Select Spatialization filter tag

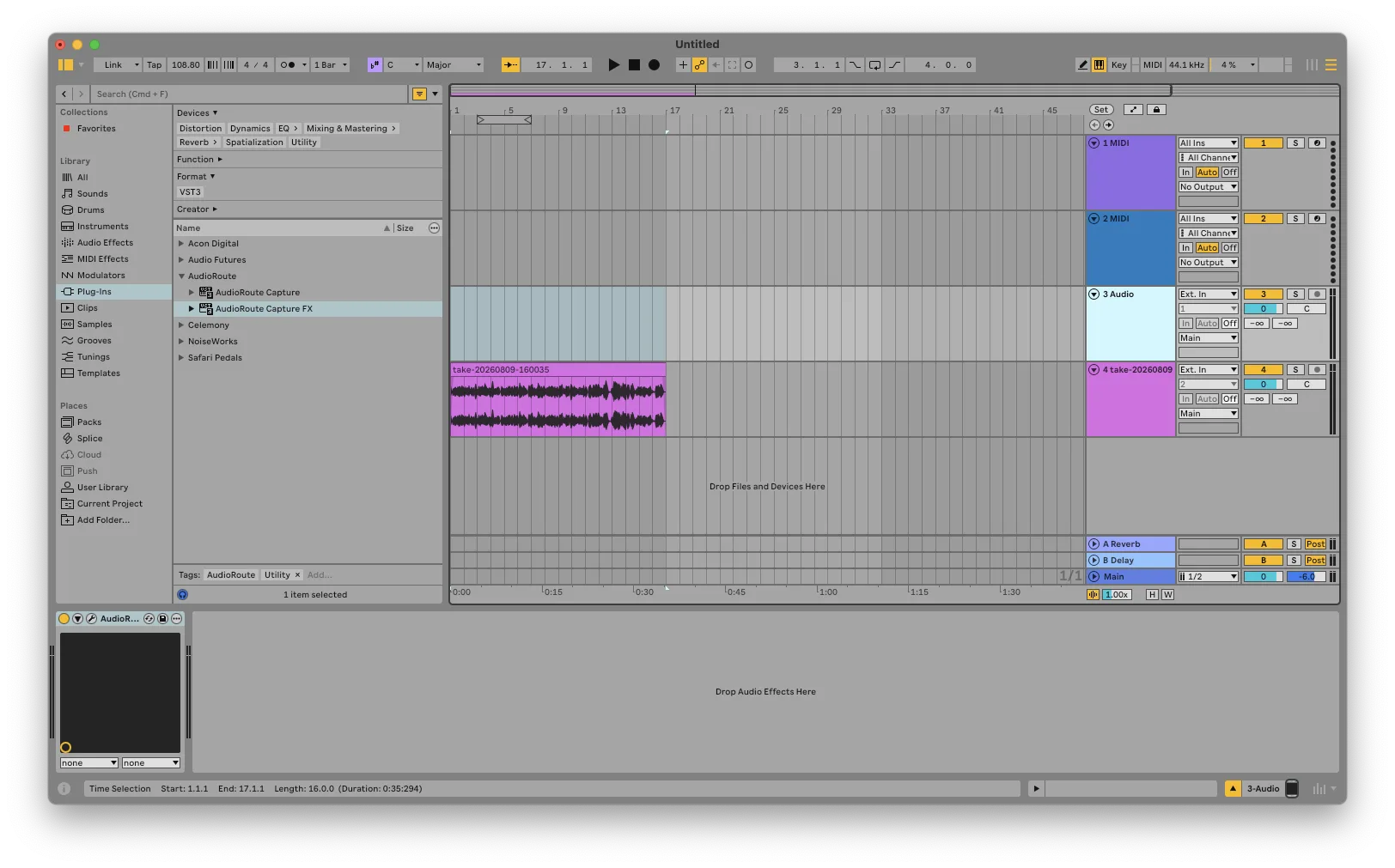click(254, 143)
